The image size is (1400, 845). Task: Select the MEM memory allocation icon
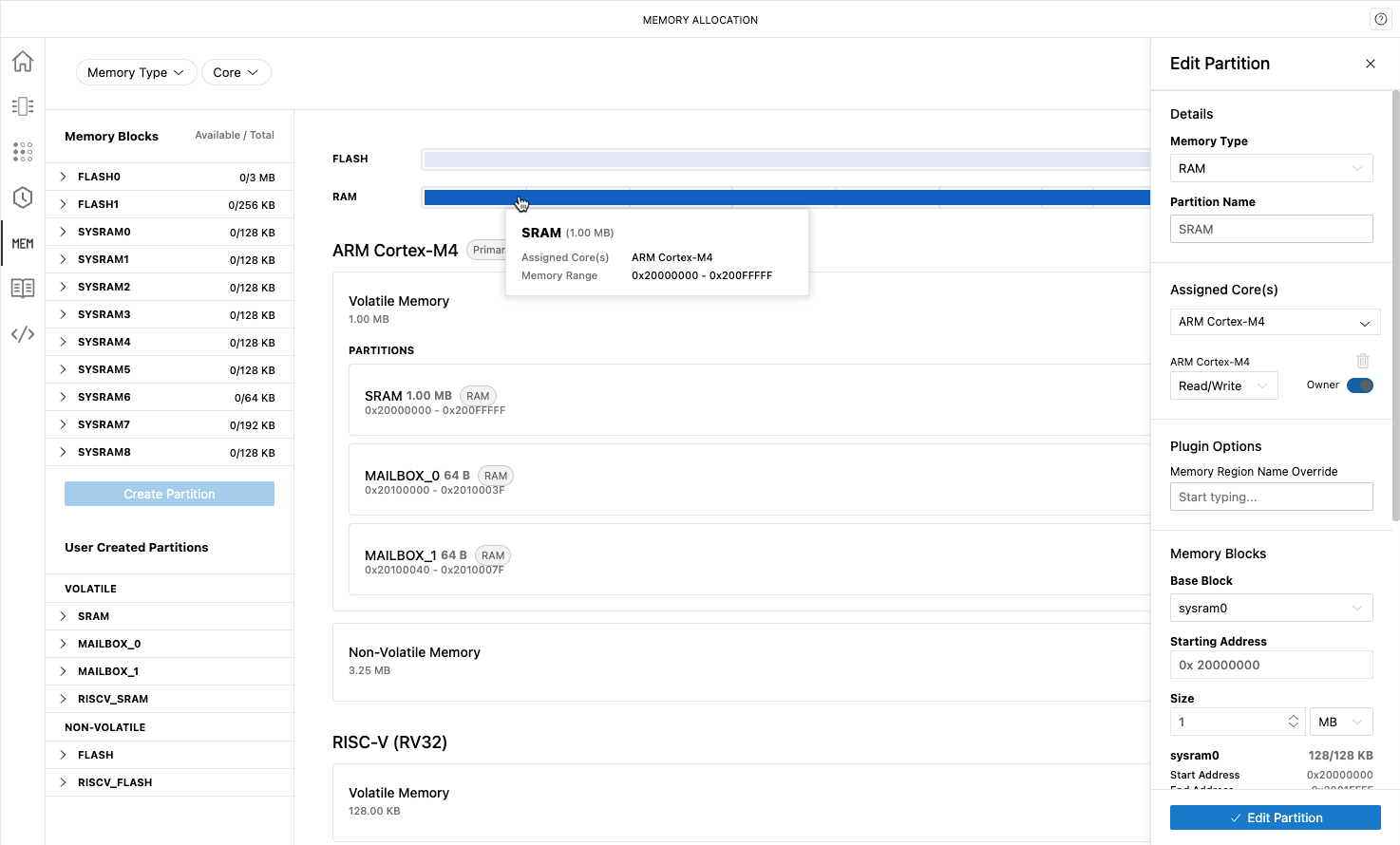click(23, 244)
